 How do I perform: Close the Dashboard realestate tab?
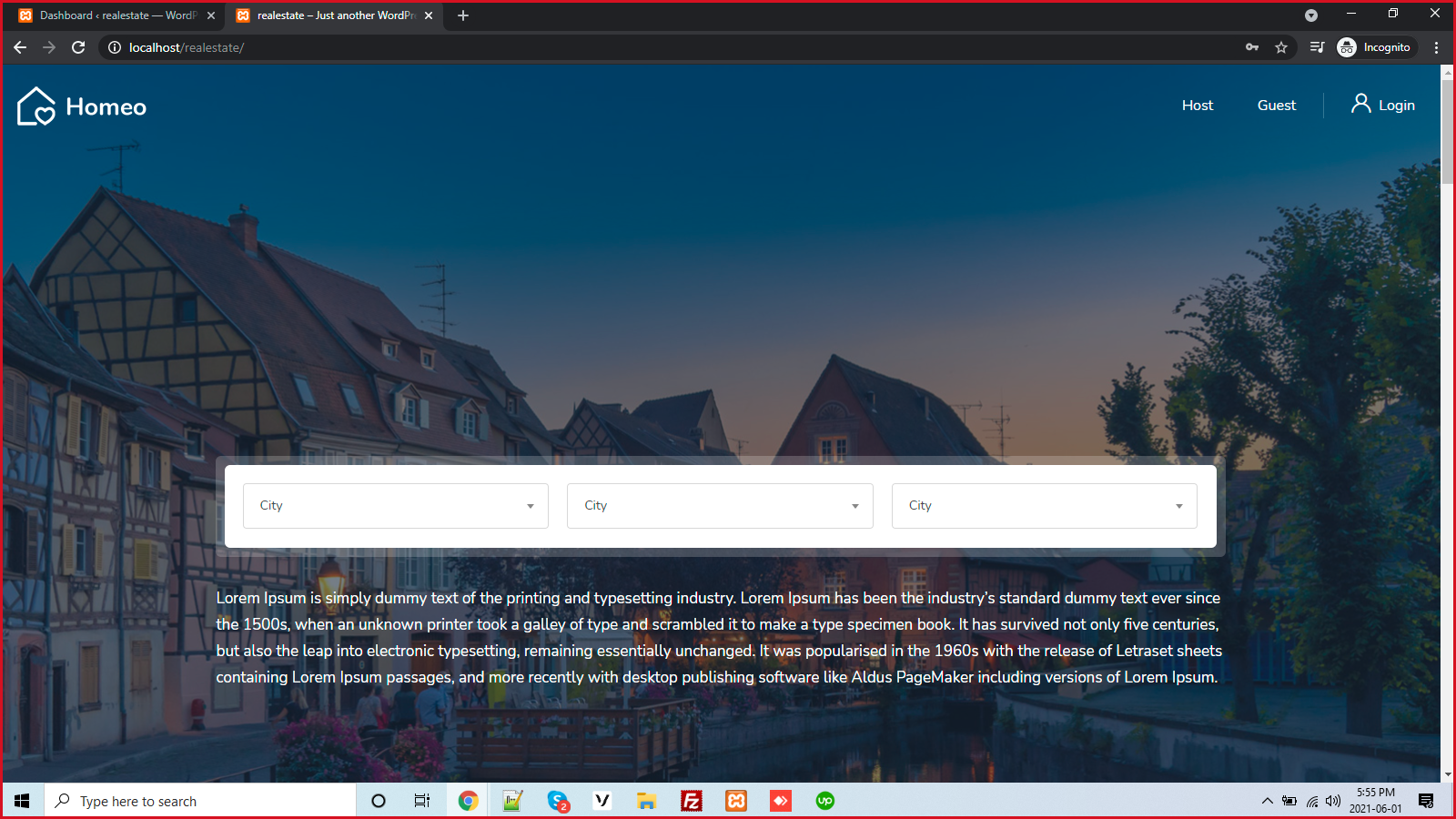(211, 15)
